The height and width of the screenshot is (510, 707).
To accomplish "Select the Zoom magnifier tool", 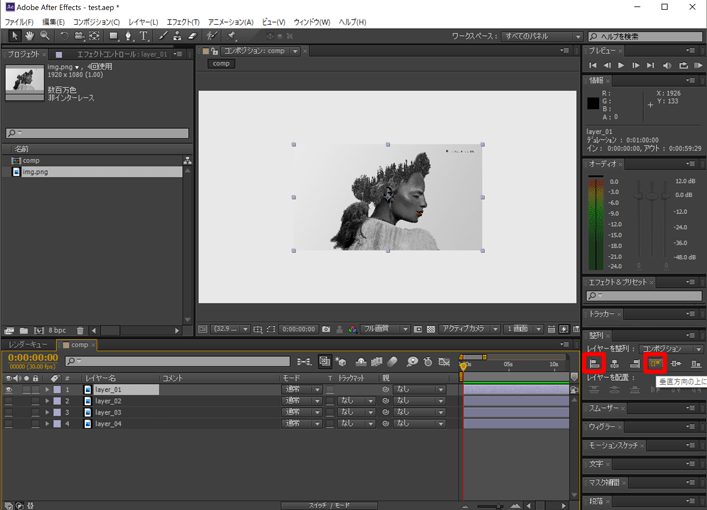I will (45, 36).
